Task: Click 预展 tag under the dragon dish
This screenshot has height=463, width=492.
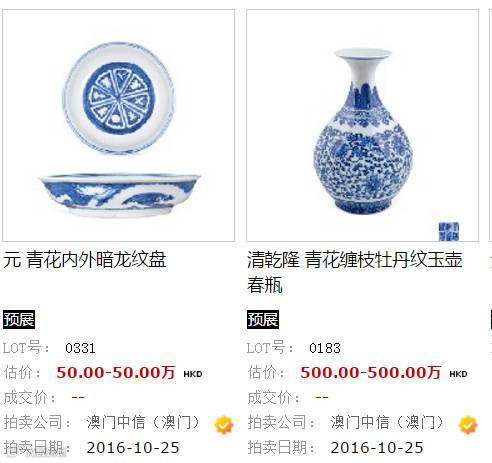Action: click(19, 320)
